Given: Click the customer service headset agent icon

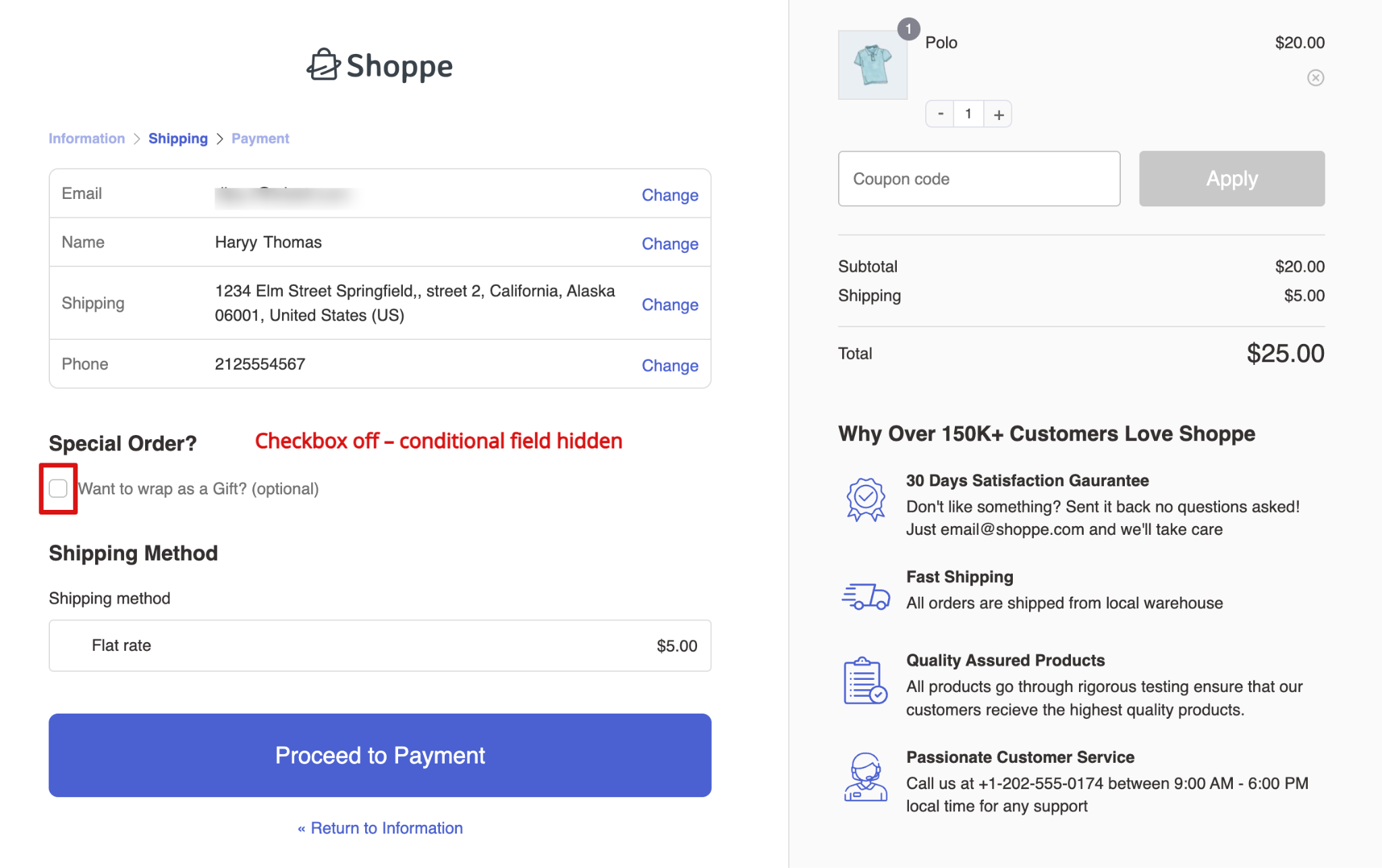Looking at the screenshot, I should pos(865,777).
